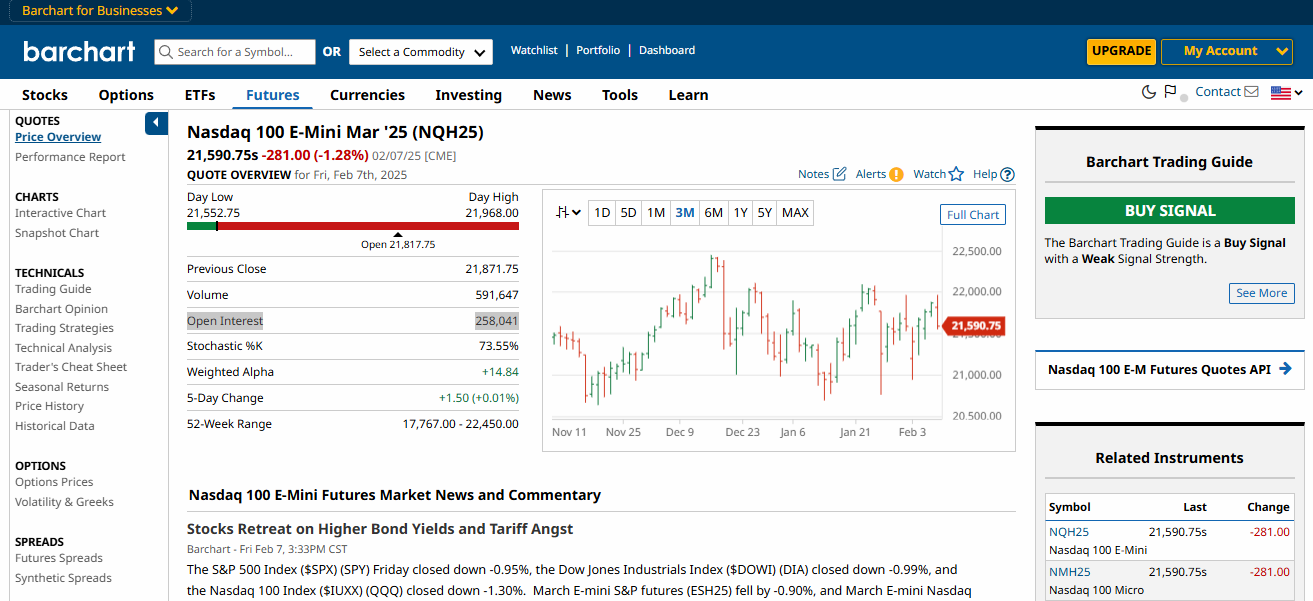Open the Tools menu
Viewport: 1313px width, 601px height.
click(620, 95)
